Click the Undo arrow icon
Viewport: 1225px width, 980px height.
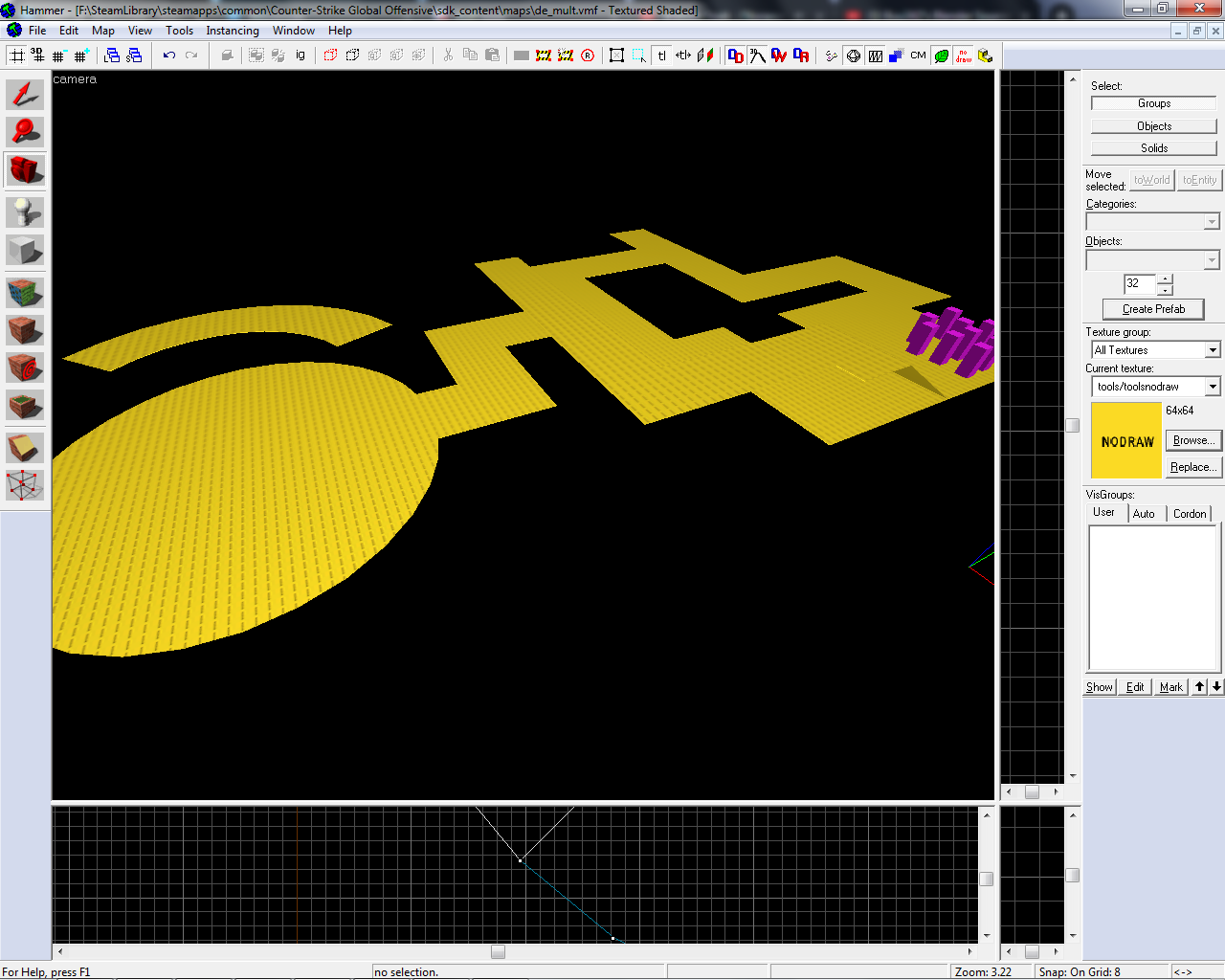tap(169, 56)
